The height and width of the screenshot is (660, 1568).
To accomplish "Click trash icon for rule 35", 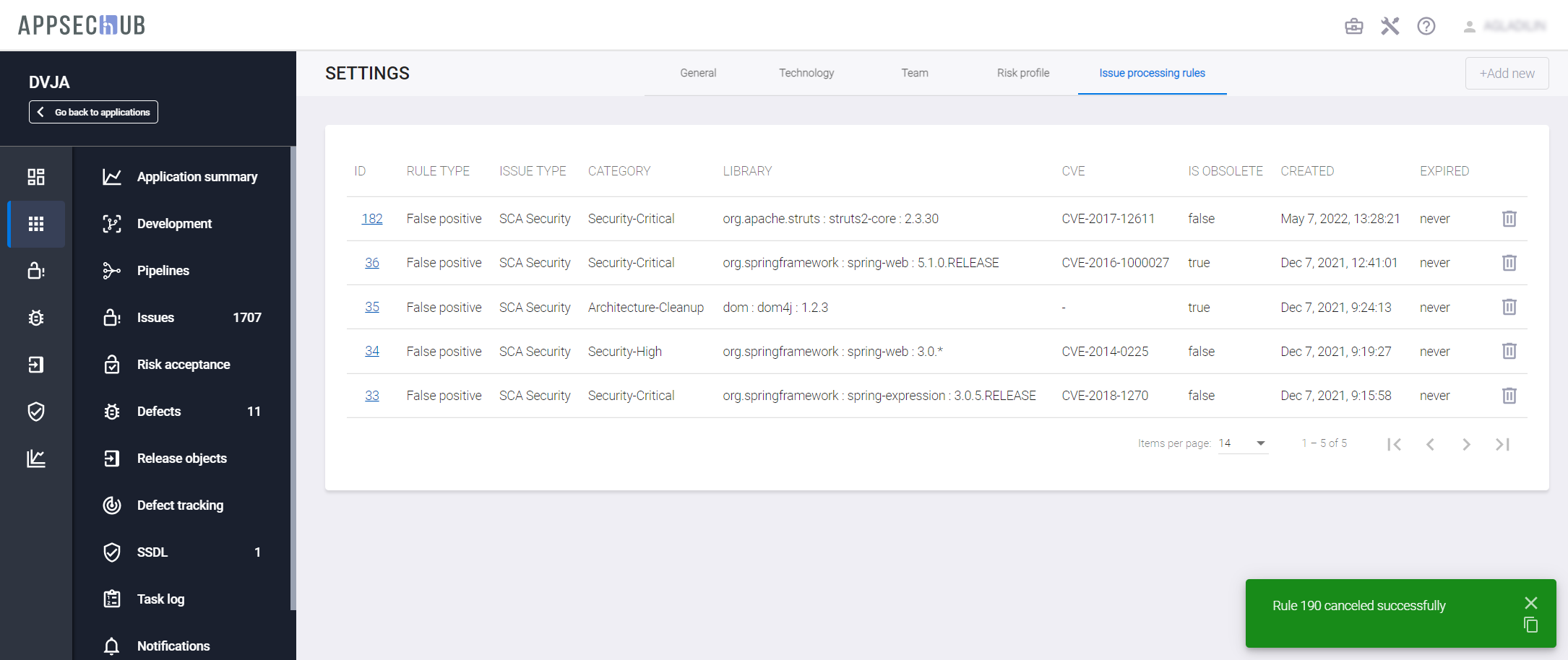I will (x=1509, y=307).
